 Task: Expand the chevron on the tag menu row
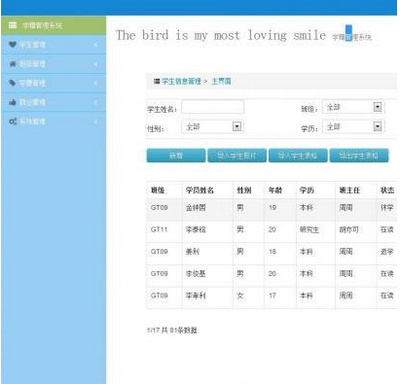[96, 83]
